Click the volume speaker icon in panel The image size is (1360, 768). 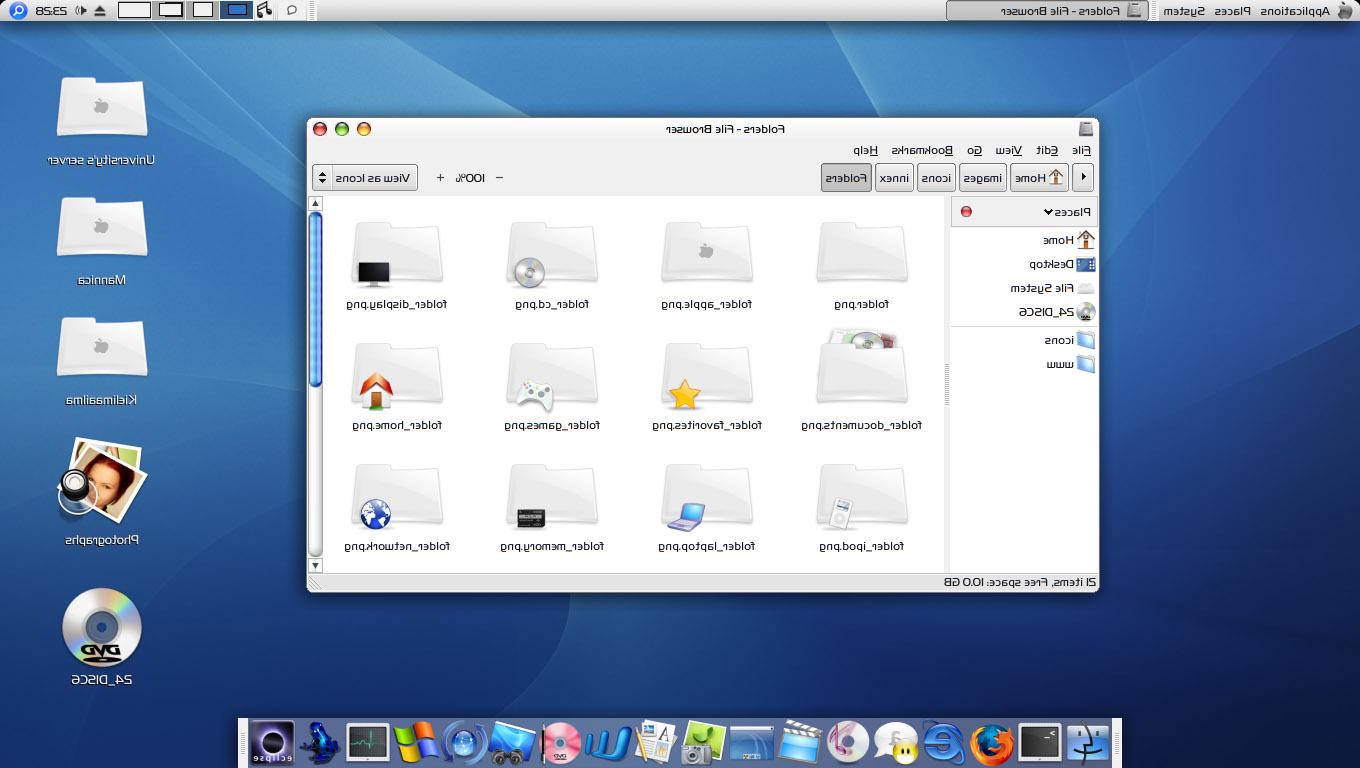81,11
